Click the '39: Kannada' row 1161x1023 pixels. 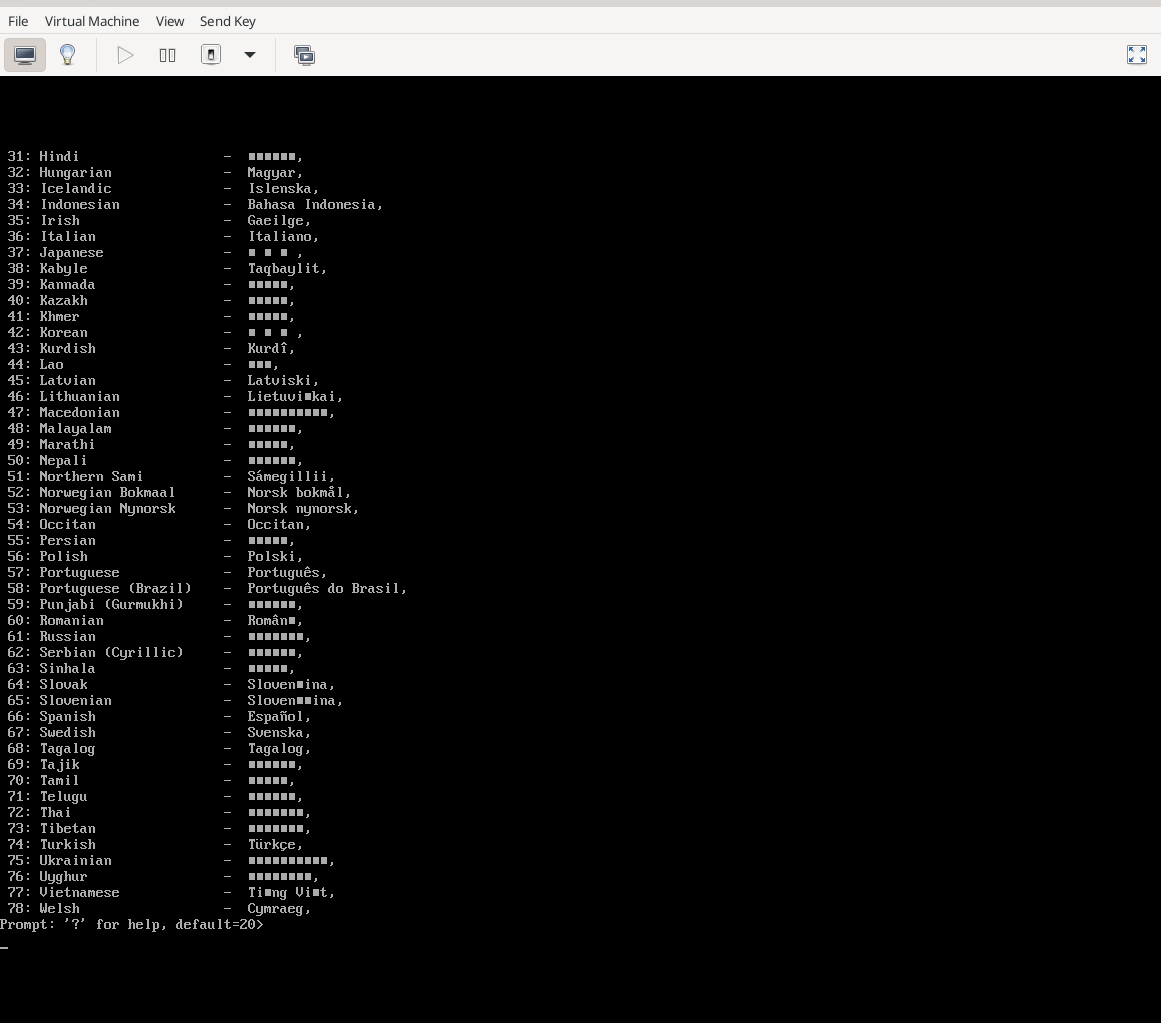[151, 285]
